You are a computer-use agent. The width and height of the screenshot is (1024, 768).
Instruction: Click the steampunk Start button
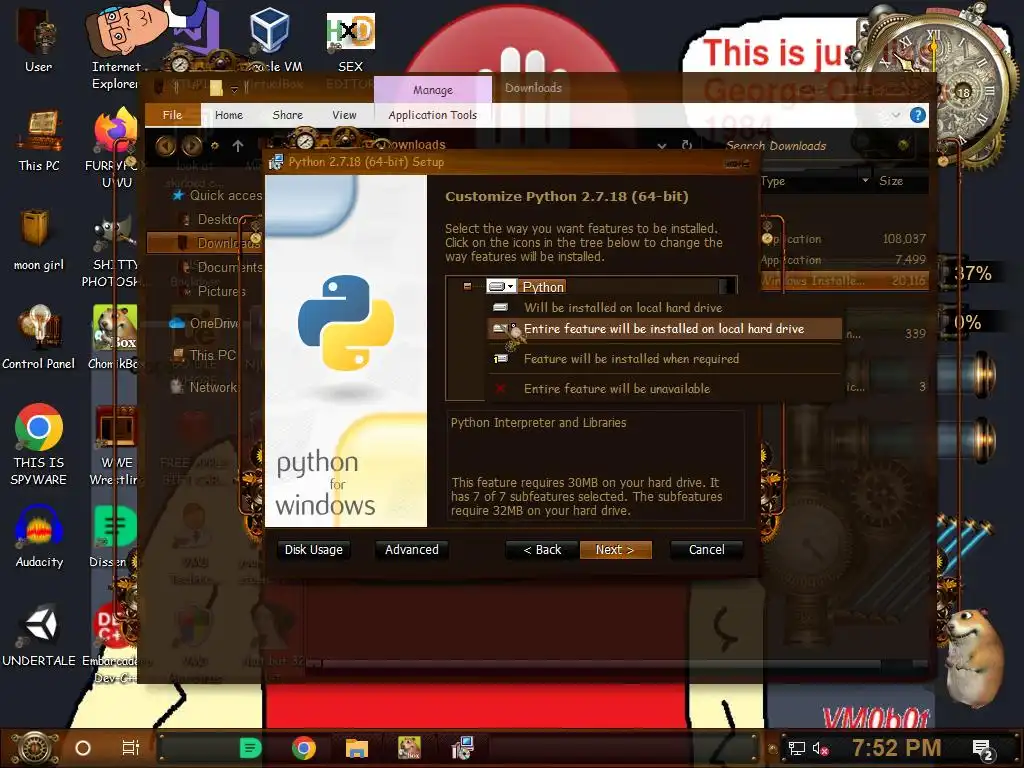35,748
